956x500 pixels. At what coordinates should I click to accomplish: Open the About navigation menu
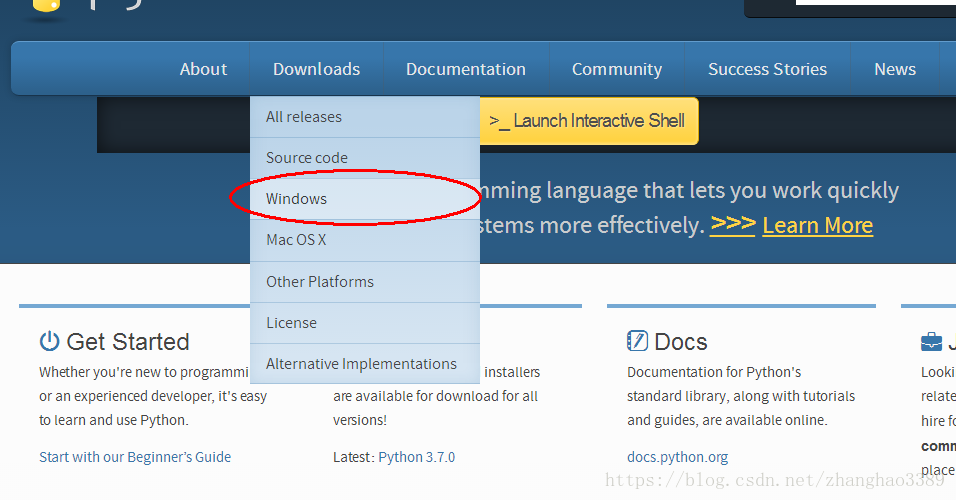click(203, 69)
